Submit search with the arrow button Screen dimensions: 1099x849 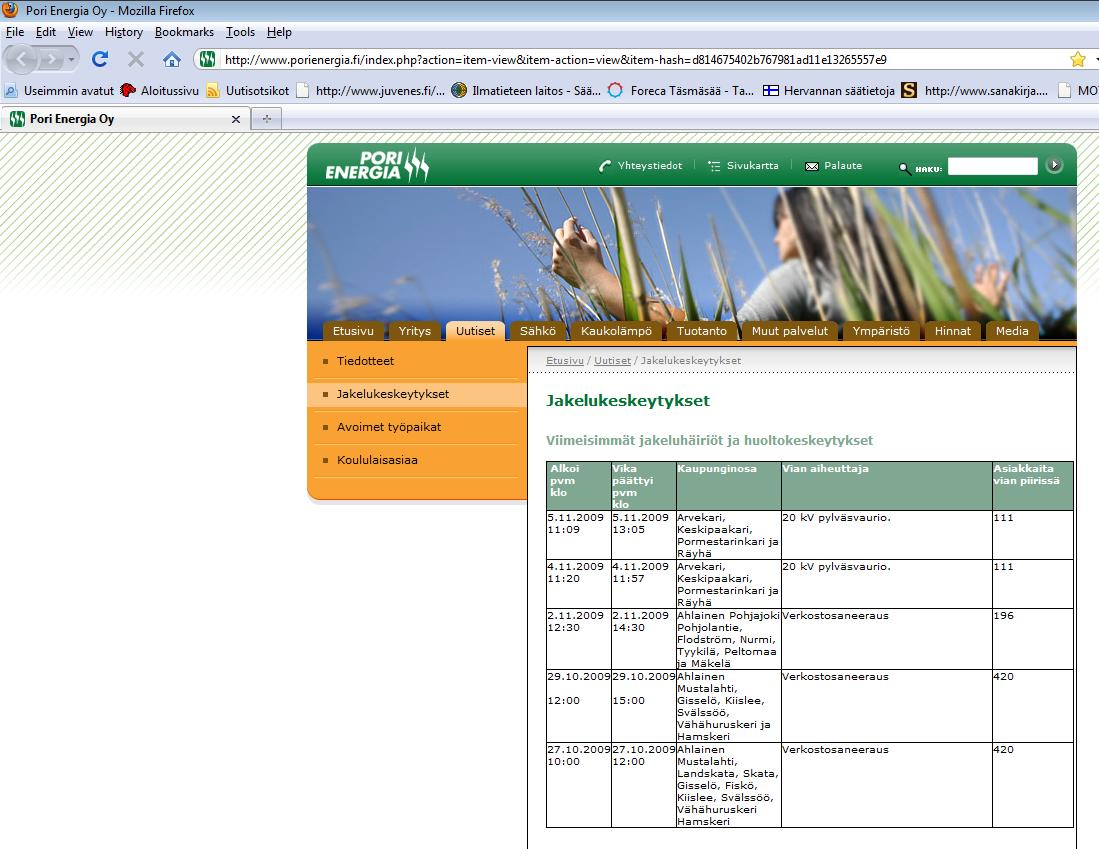1054,165
